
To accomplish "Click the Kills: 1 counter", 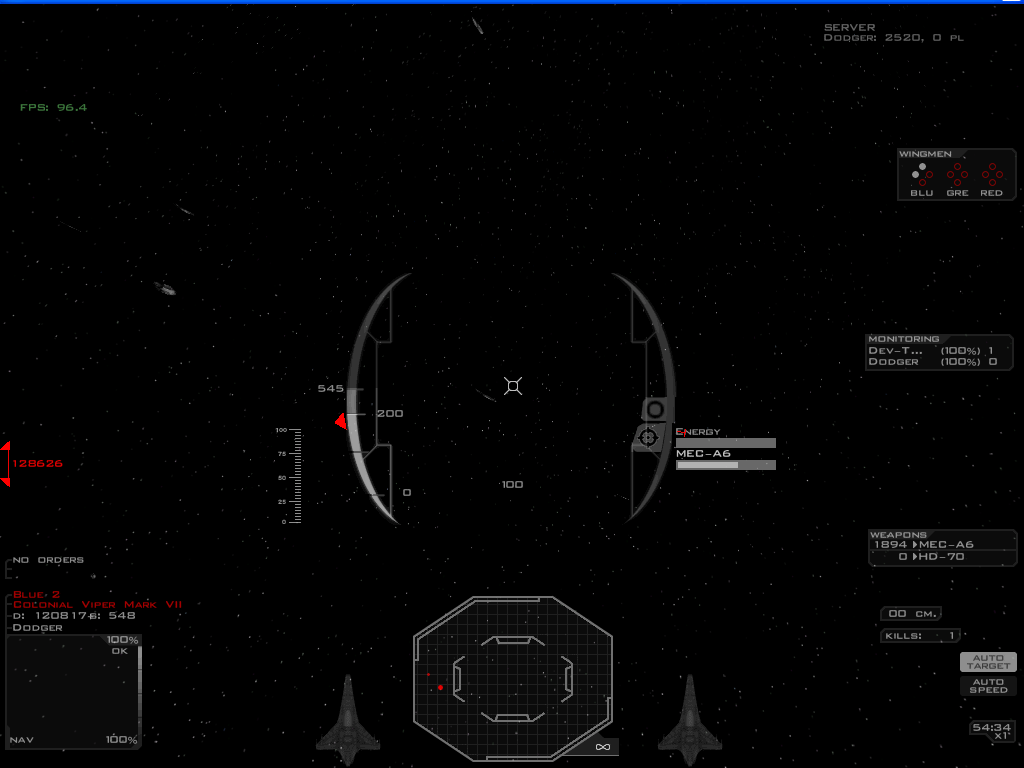I will click(x=920, y=635).
